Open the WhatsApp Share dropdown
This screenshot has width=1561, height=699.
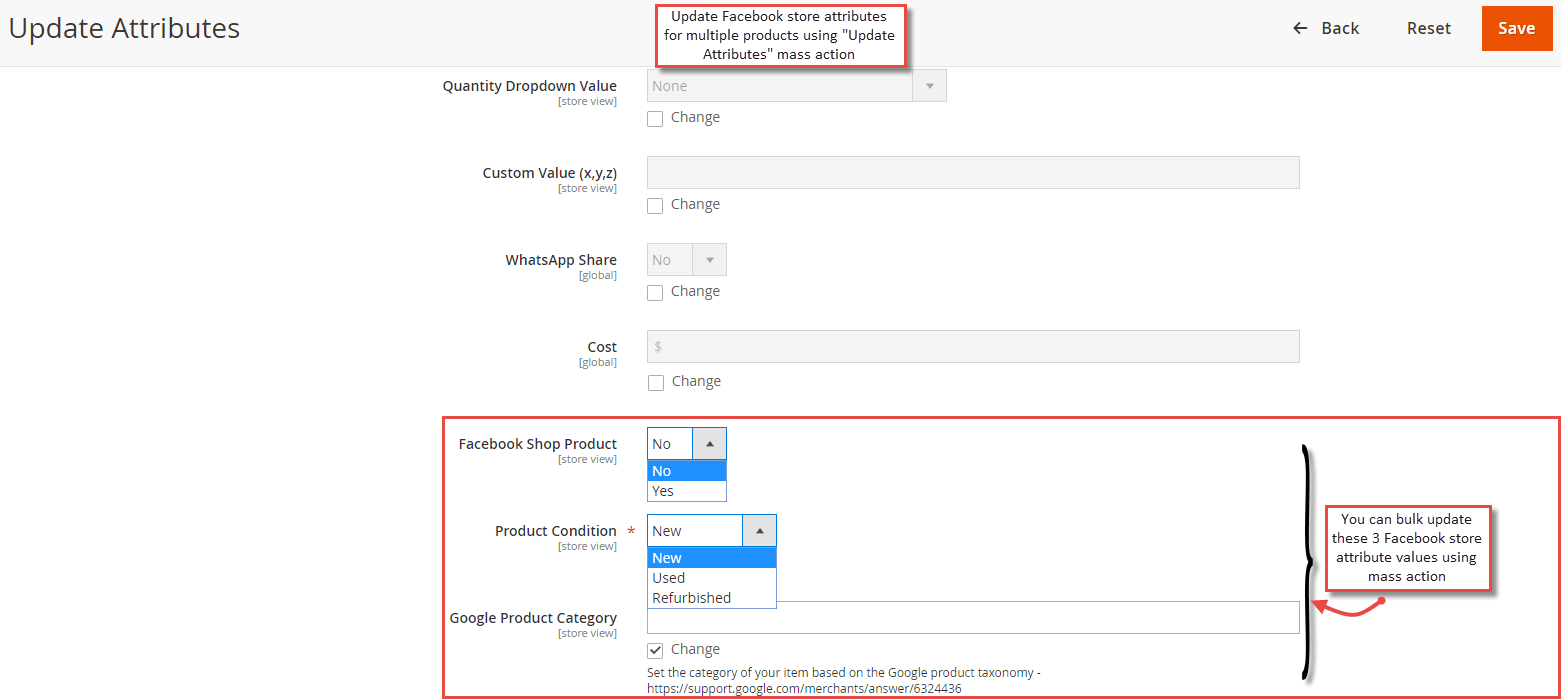(686, 260)
